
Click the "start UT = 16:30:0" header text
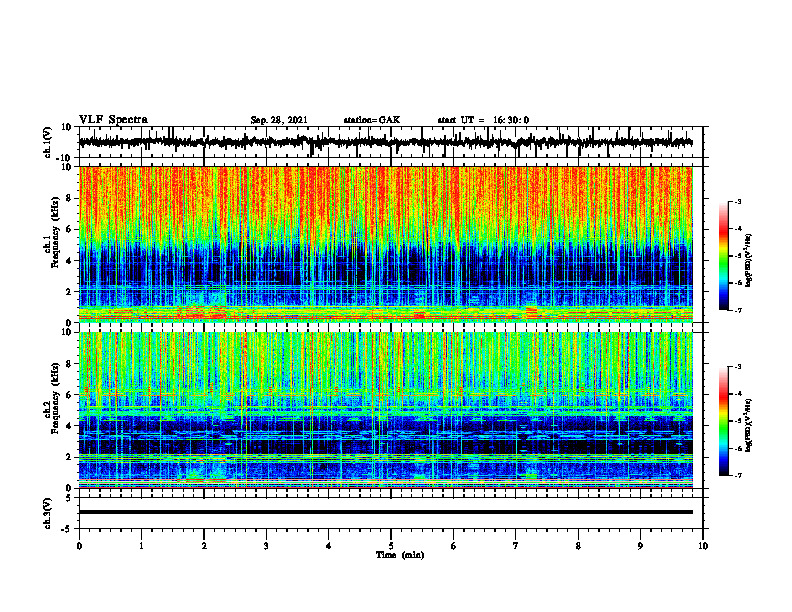click(483, 120)
